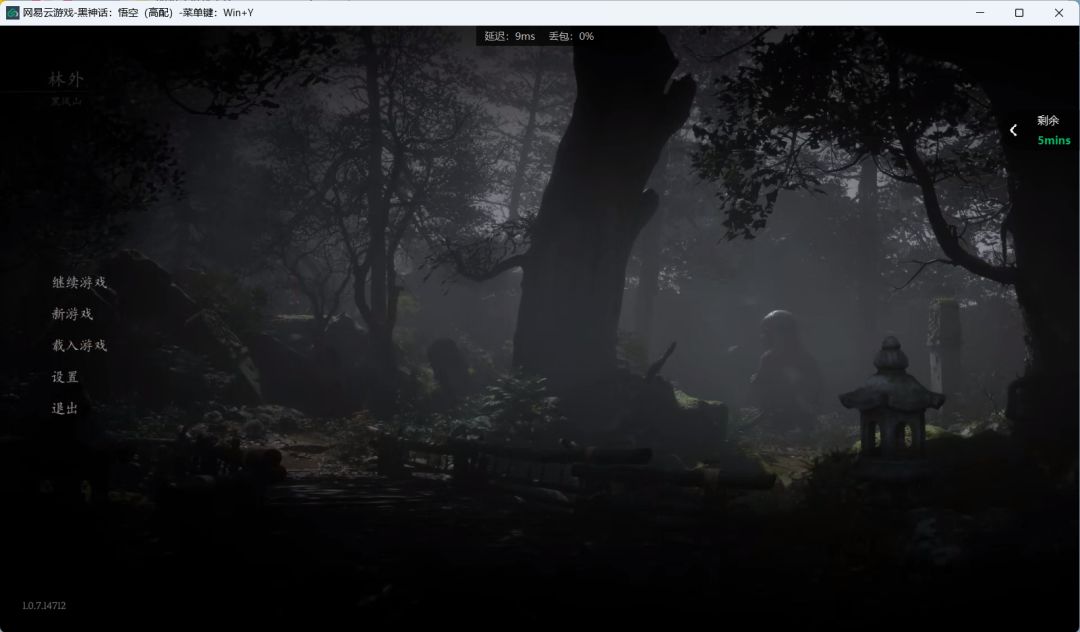Click the 5mins remaining time text

pos(1054,140)
